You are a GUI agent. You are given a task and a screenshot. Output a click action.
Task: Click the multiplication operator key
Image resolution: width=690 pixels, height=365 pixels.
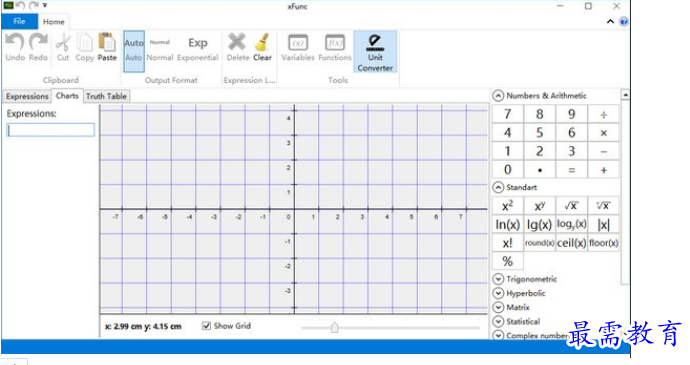604,133
